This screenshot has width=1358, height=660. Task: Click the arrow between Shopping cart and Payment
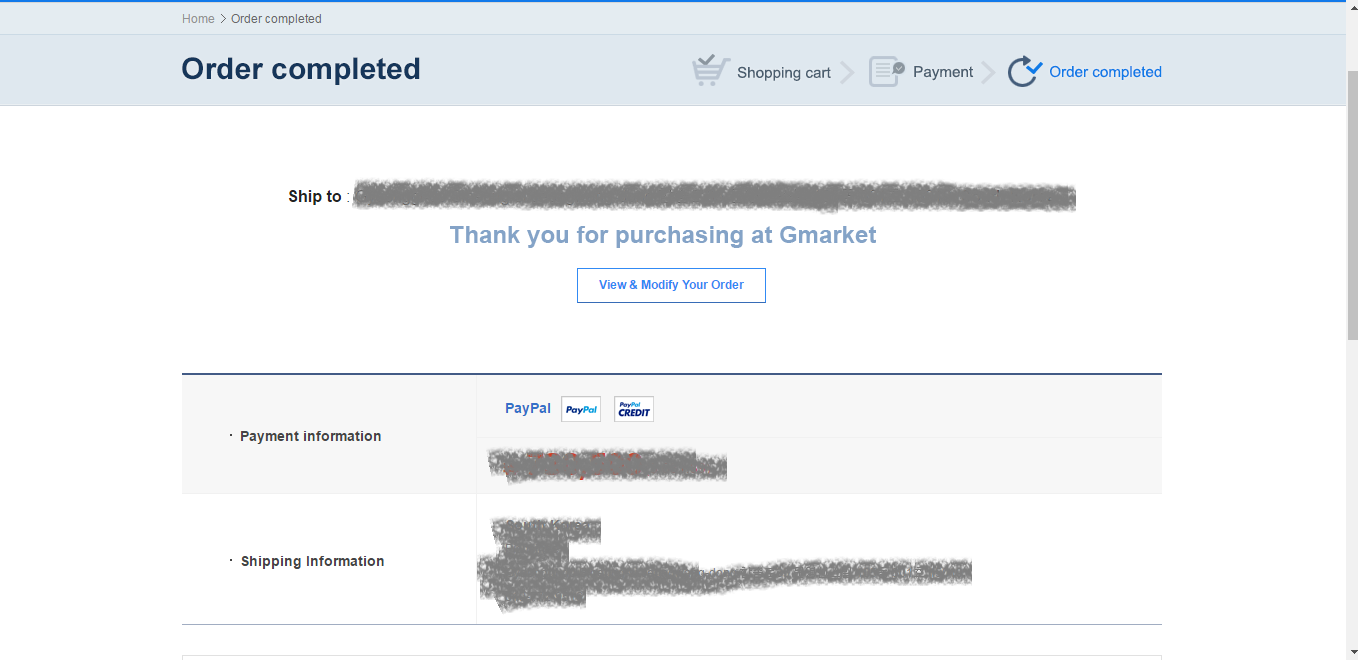click(x=848, y=72)
